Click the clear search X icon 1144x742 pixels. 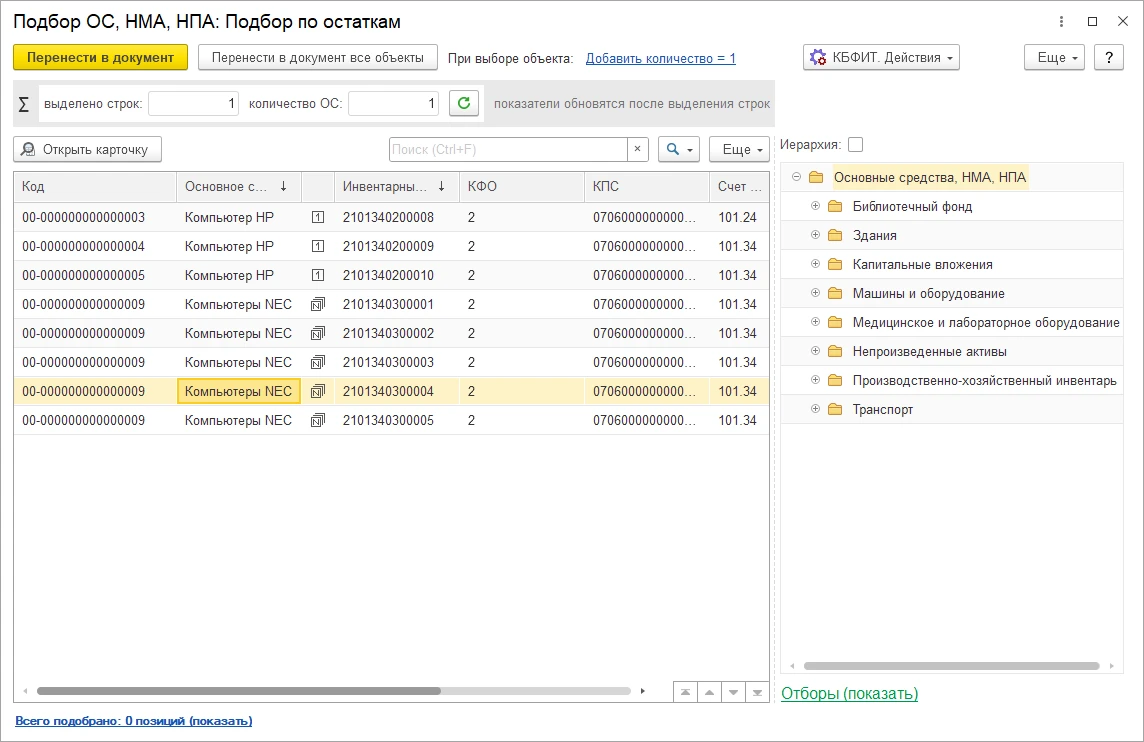click(x=638, y=149)
